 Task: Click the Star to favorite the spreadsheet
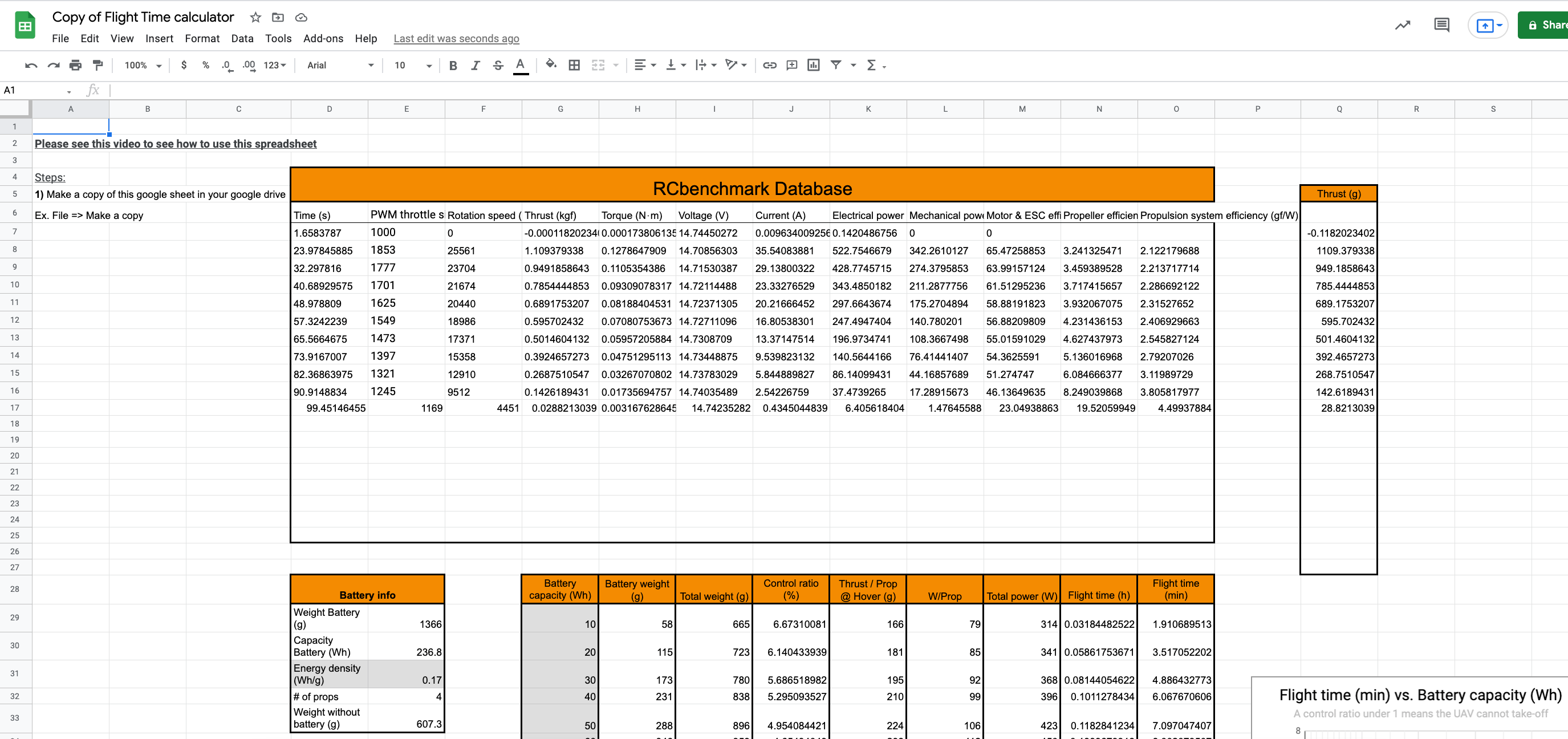click(255, 17)
